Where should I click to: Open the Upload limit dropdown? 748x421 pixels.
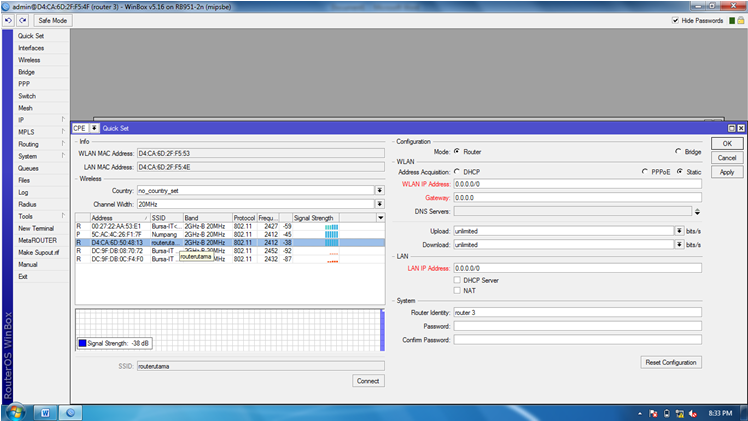pyautogui.click(x=679, y=231)
